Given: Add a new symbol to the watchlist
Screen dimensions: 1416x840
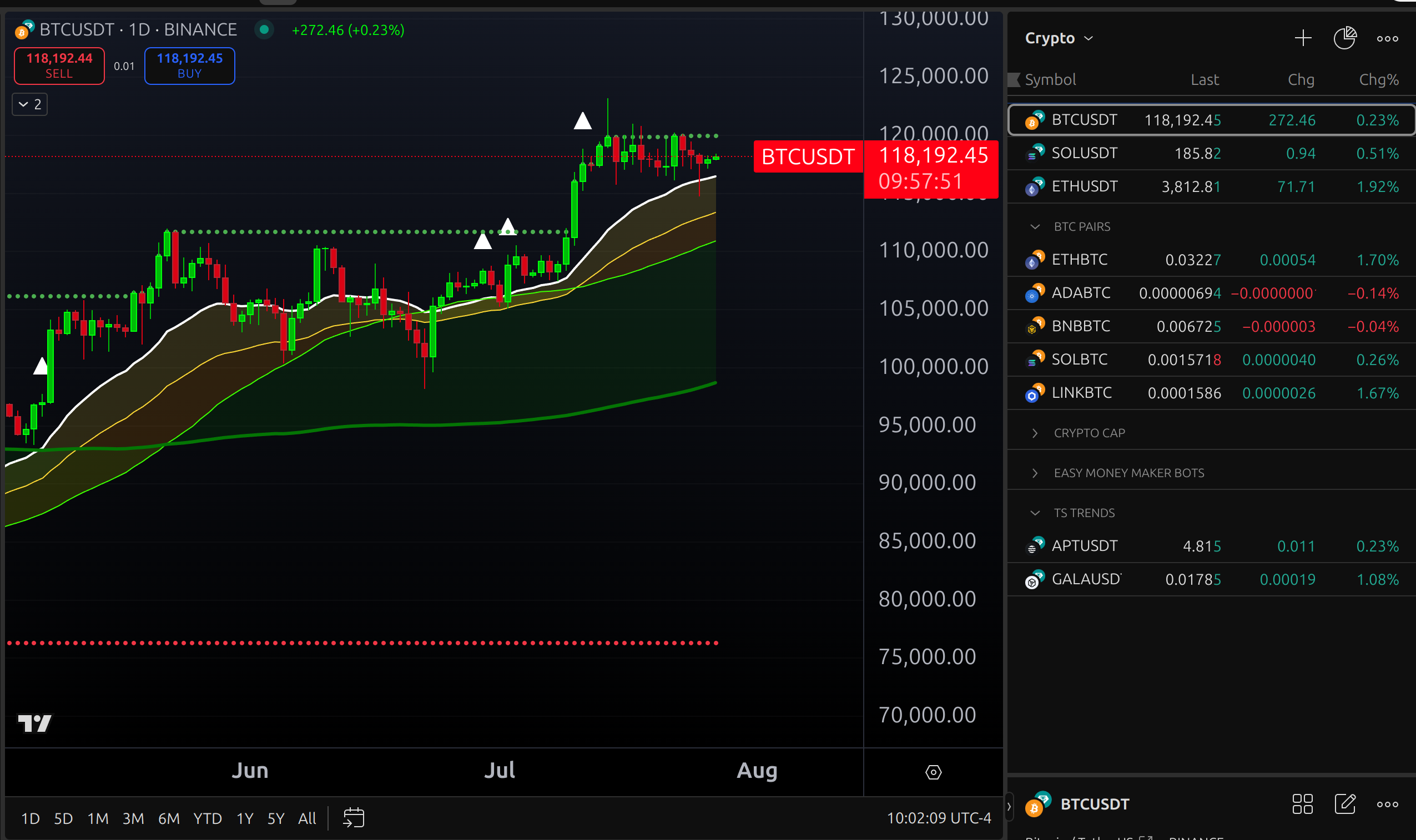Looking at the screenshot, I should (1302, 37).
